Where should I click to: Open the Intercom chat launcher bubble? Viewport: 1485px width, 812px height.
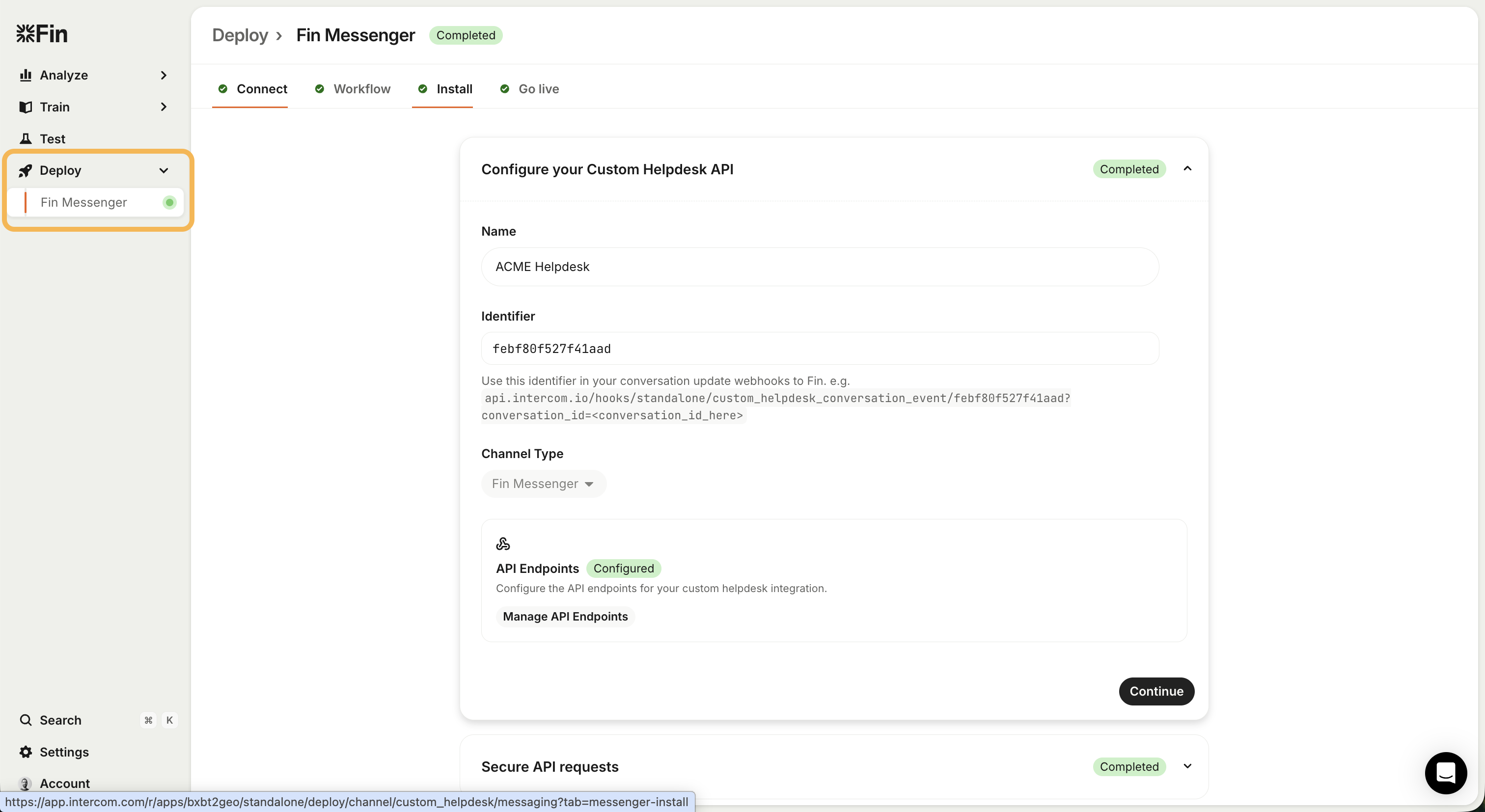1445,773
